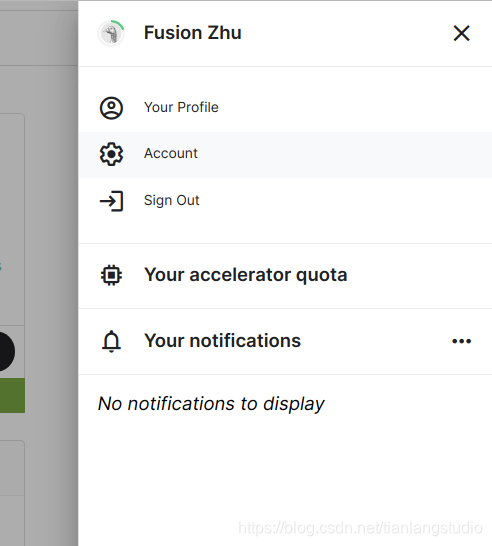
Task: Click the chip icon for accelerator quota
Action: [111, 275]
